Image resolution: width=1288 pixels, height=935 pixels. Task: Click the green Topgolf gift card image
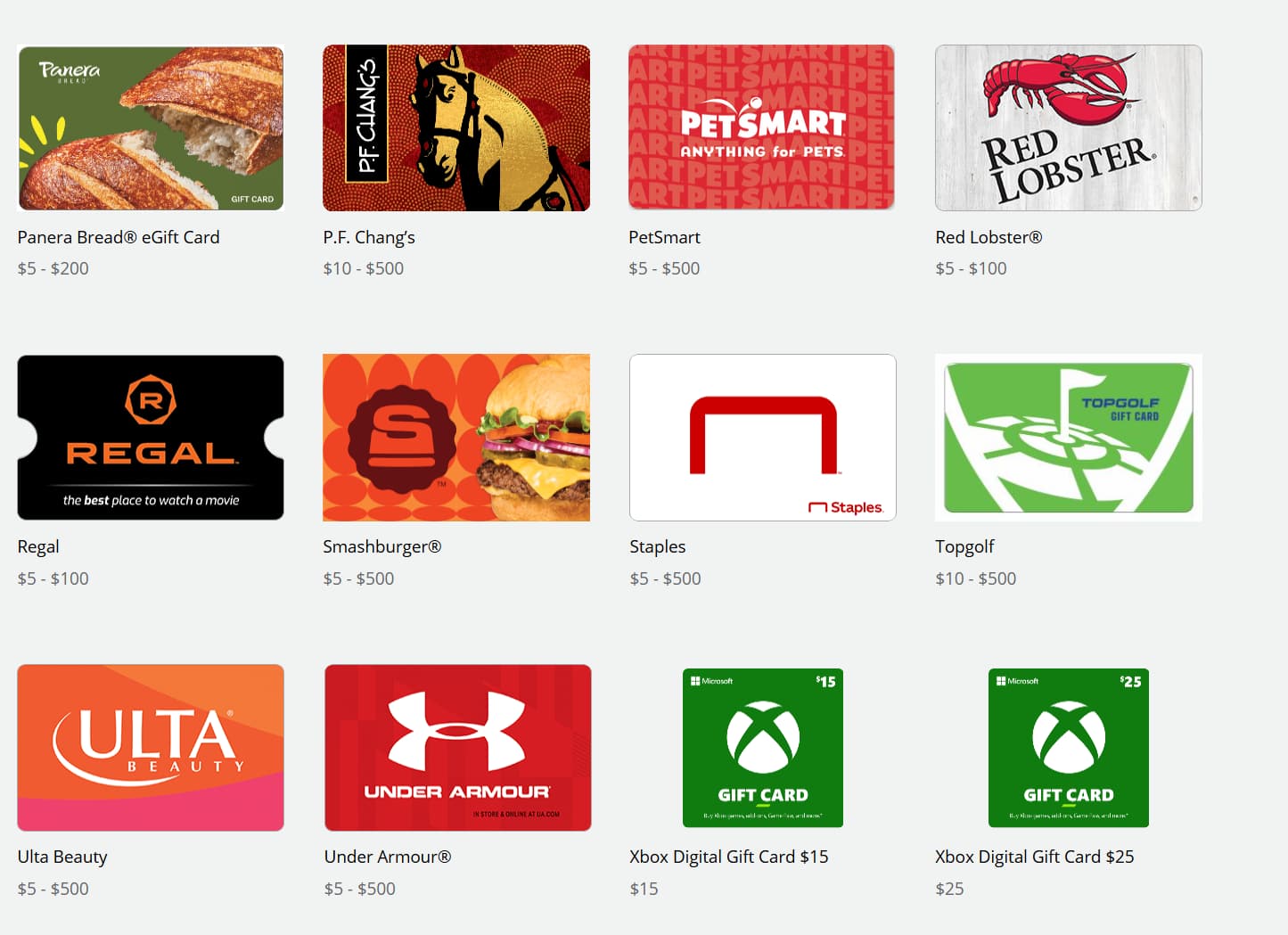(1068, 438)
